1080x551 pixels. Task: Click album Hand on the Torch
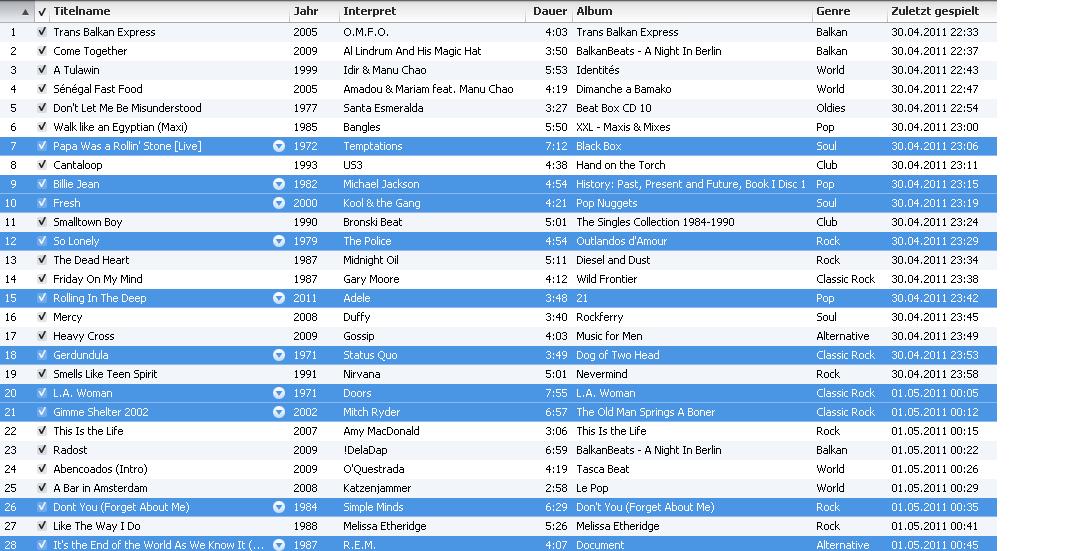coord(621,165)
